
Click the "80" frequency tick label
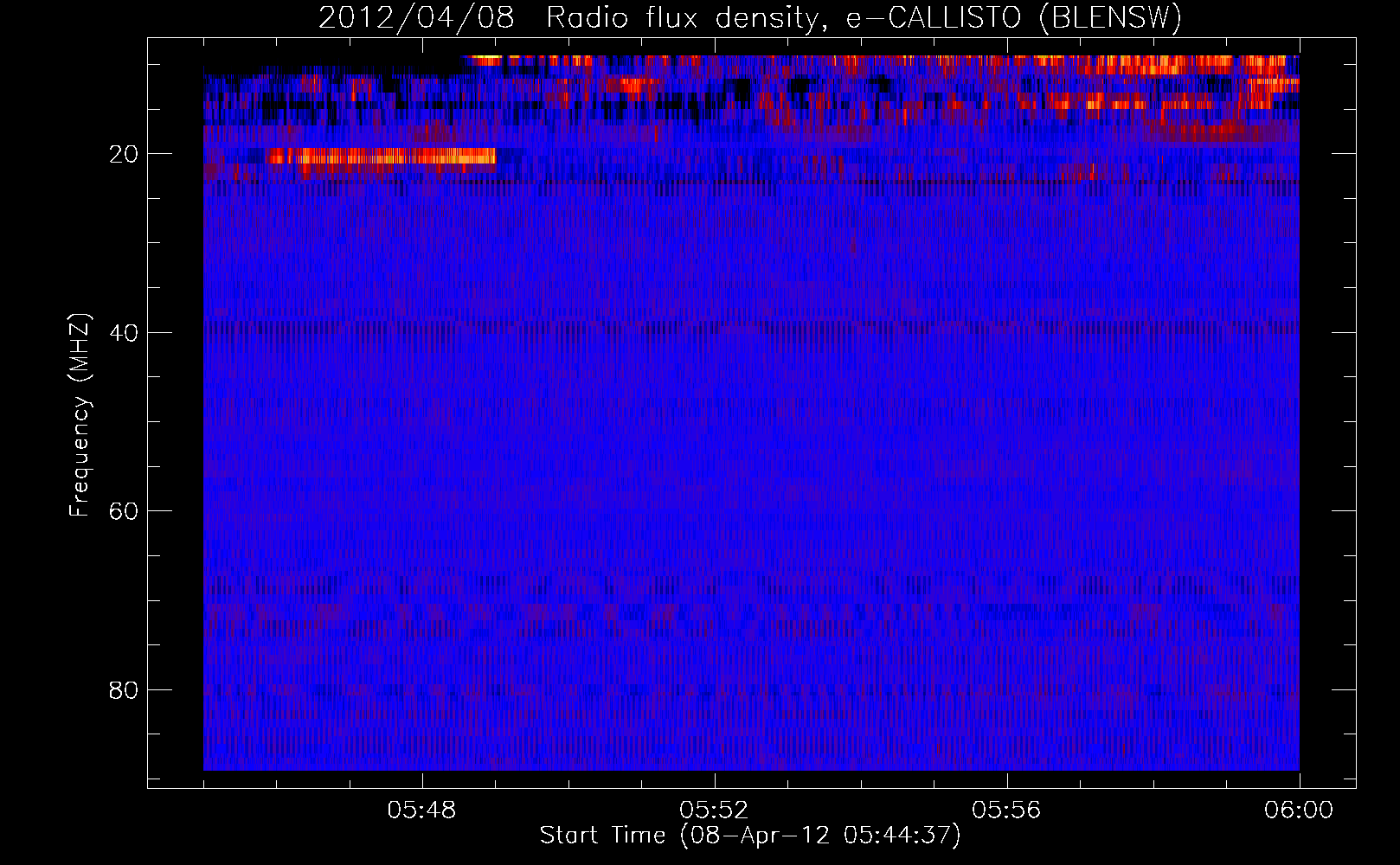(124, 690)
